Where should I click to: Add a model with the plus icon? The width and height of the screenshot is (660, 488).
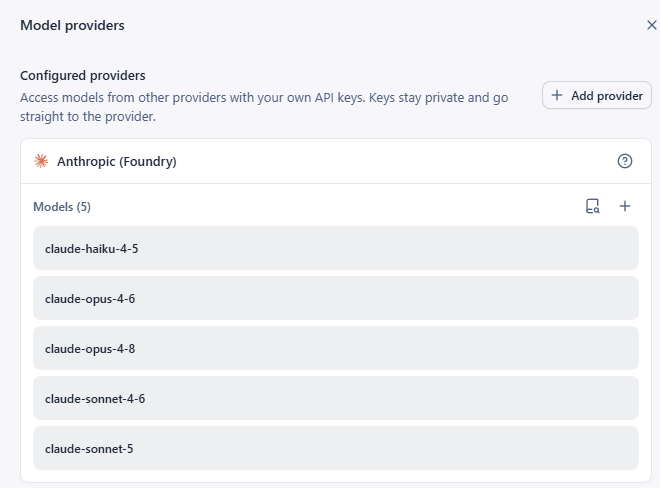pyautogui.click(x=625, y=206)
